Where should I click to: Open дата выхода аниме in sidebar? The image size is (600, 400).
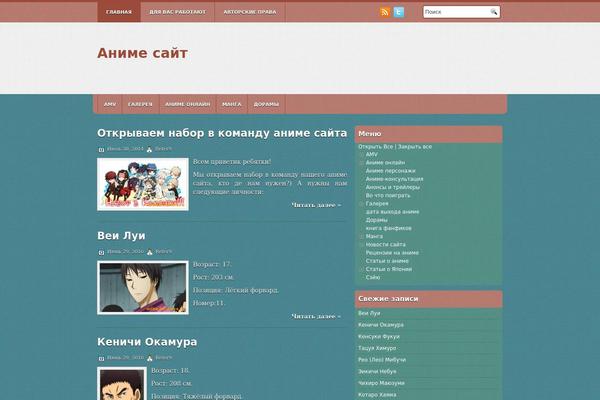[x=392, y=212]
